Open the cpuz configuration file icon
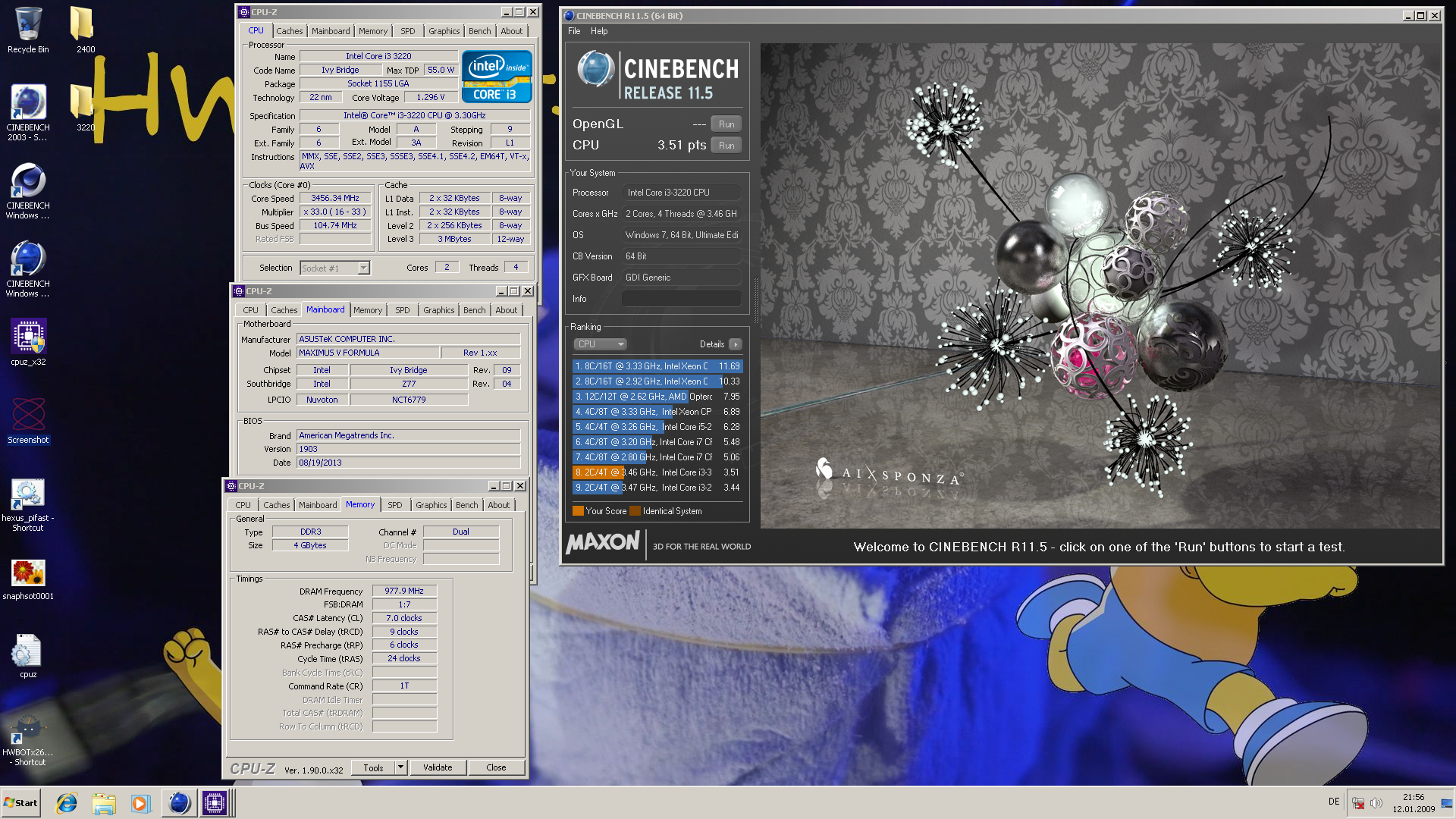This screenshot has height=819, width=1456. point(28,656)
